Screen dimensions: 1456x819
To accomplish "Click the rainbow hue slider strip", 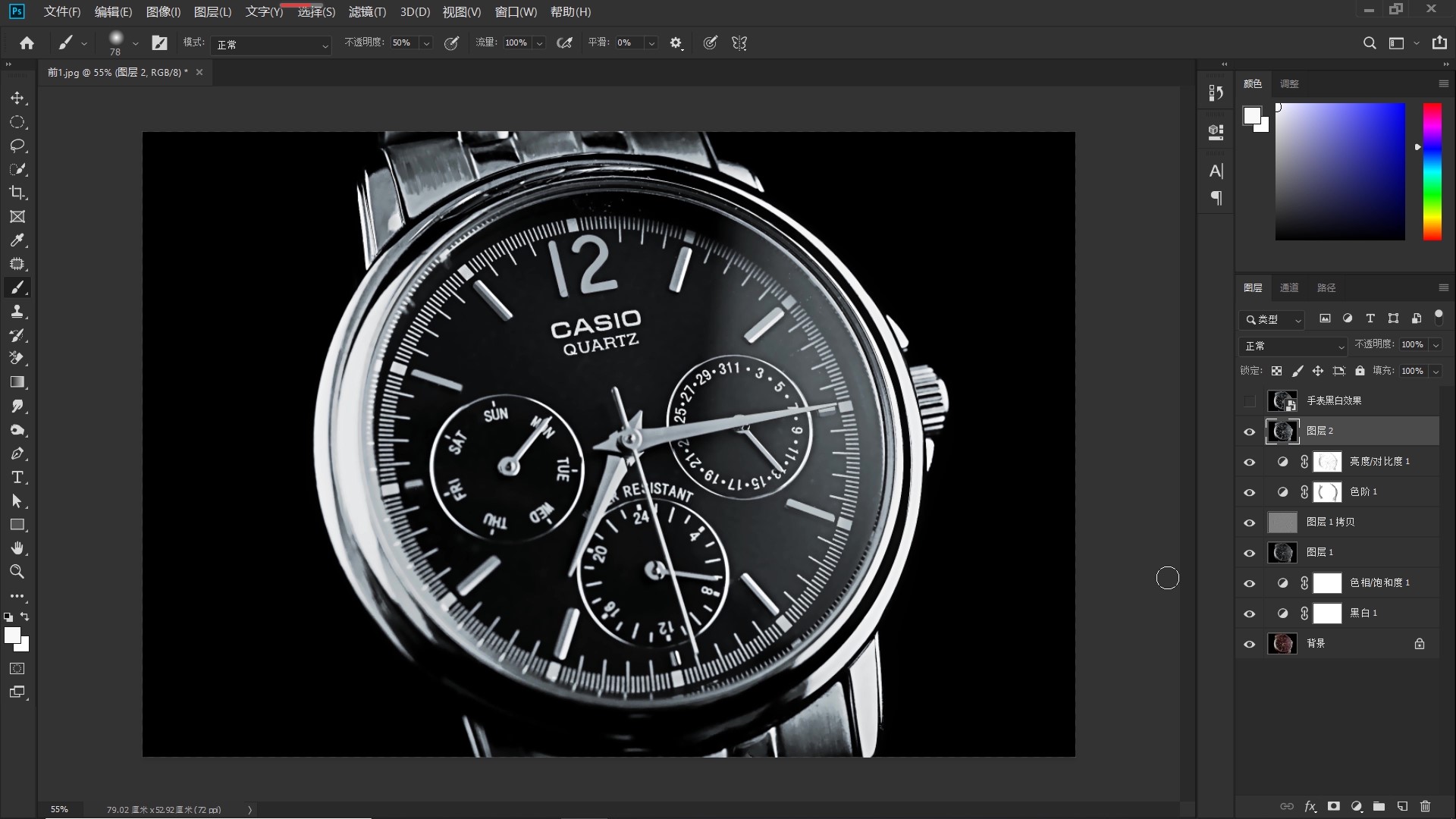I will click(1432, 172).
